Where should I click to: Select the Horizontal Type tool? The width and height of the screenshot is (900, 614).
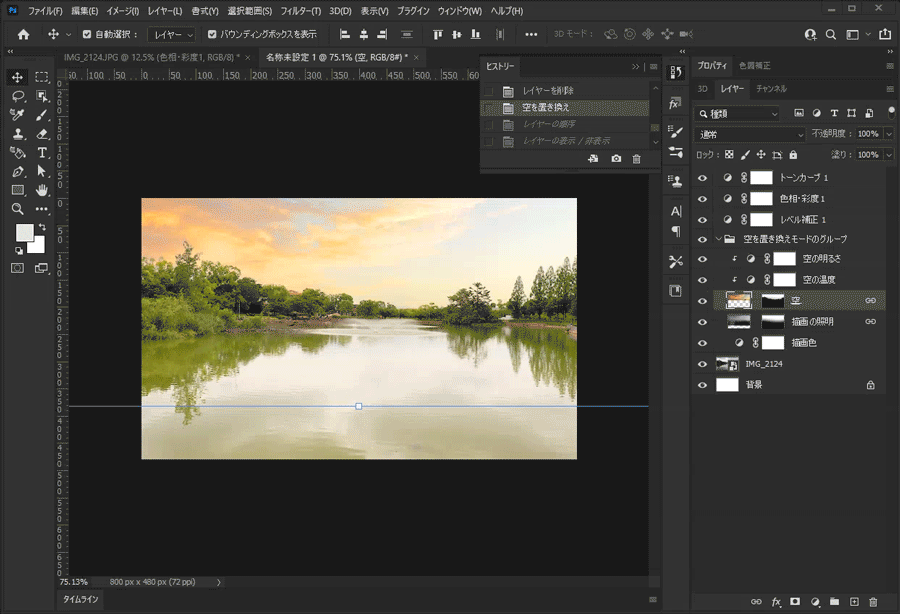[41, 153]
